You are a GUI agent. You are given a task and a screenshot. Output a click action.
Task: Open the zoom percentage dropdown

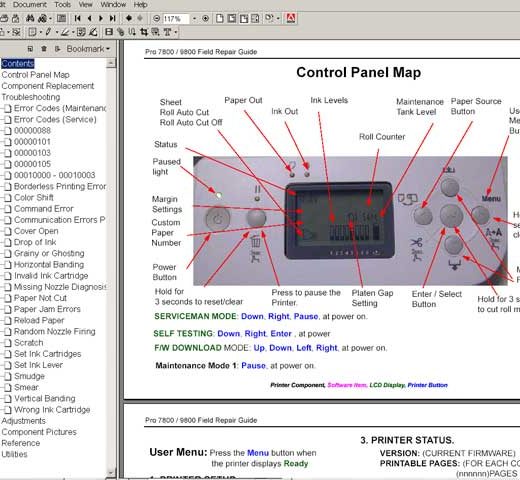point(194,19)
